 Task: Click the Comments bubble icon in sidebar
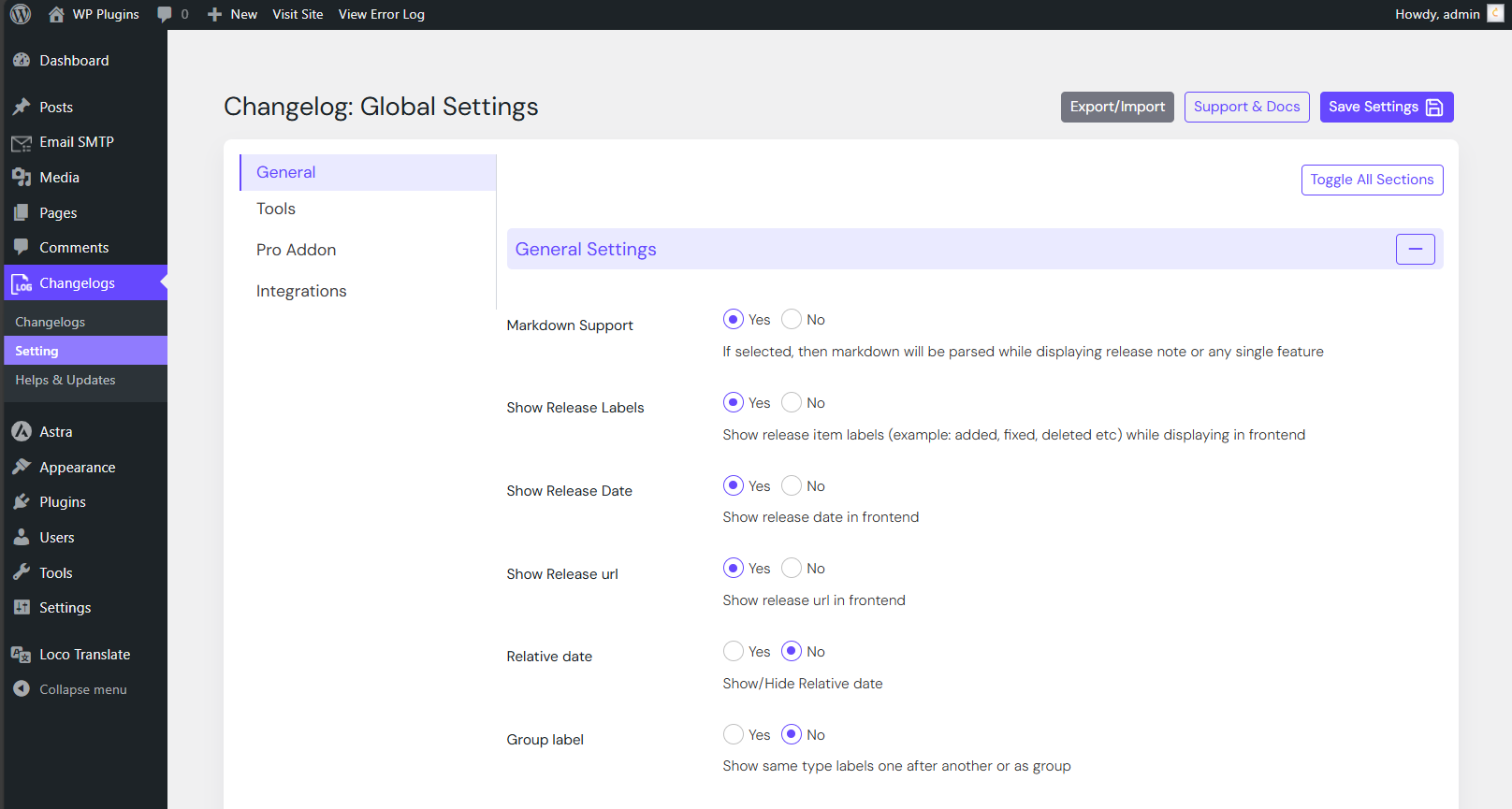pyautogui.click(x=22, y=247)
